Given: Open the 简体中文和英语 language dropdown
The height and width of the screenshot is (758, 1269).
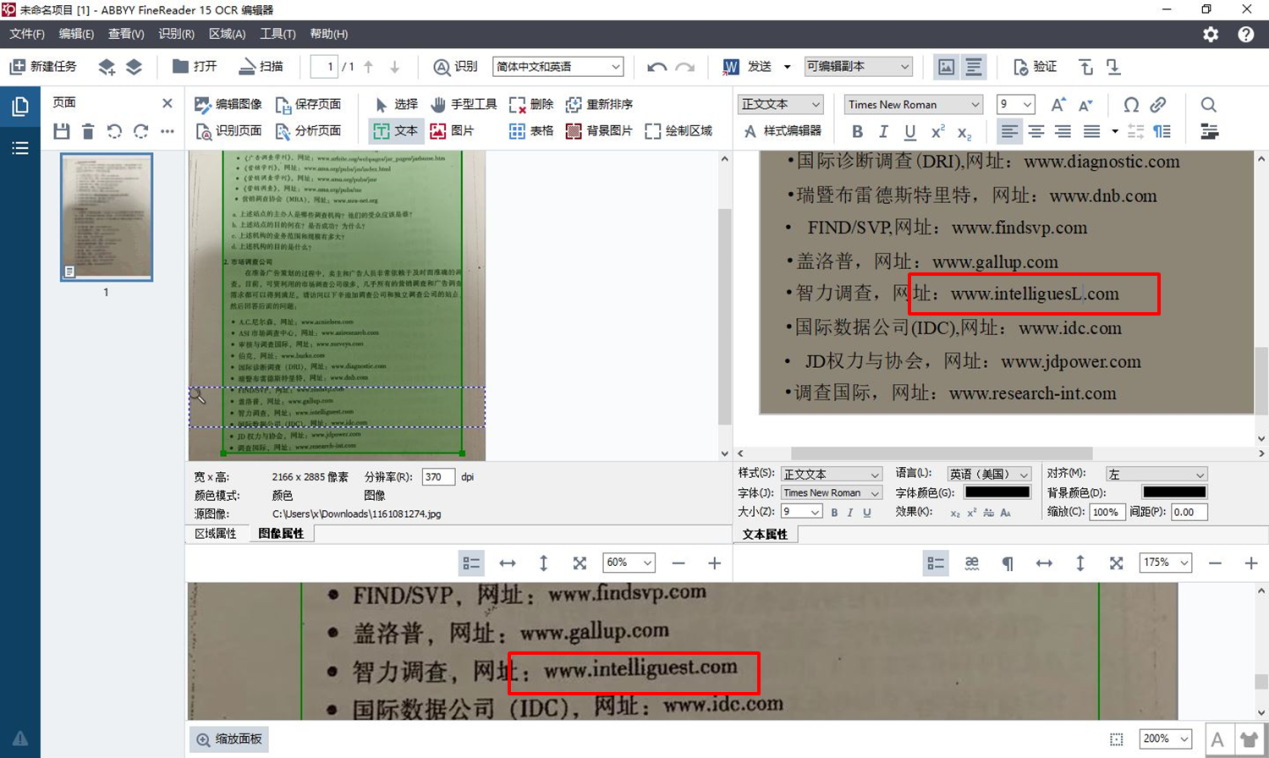Looking at the screenshot, I should [558, 67].
